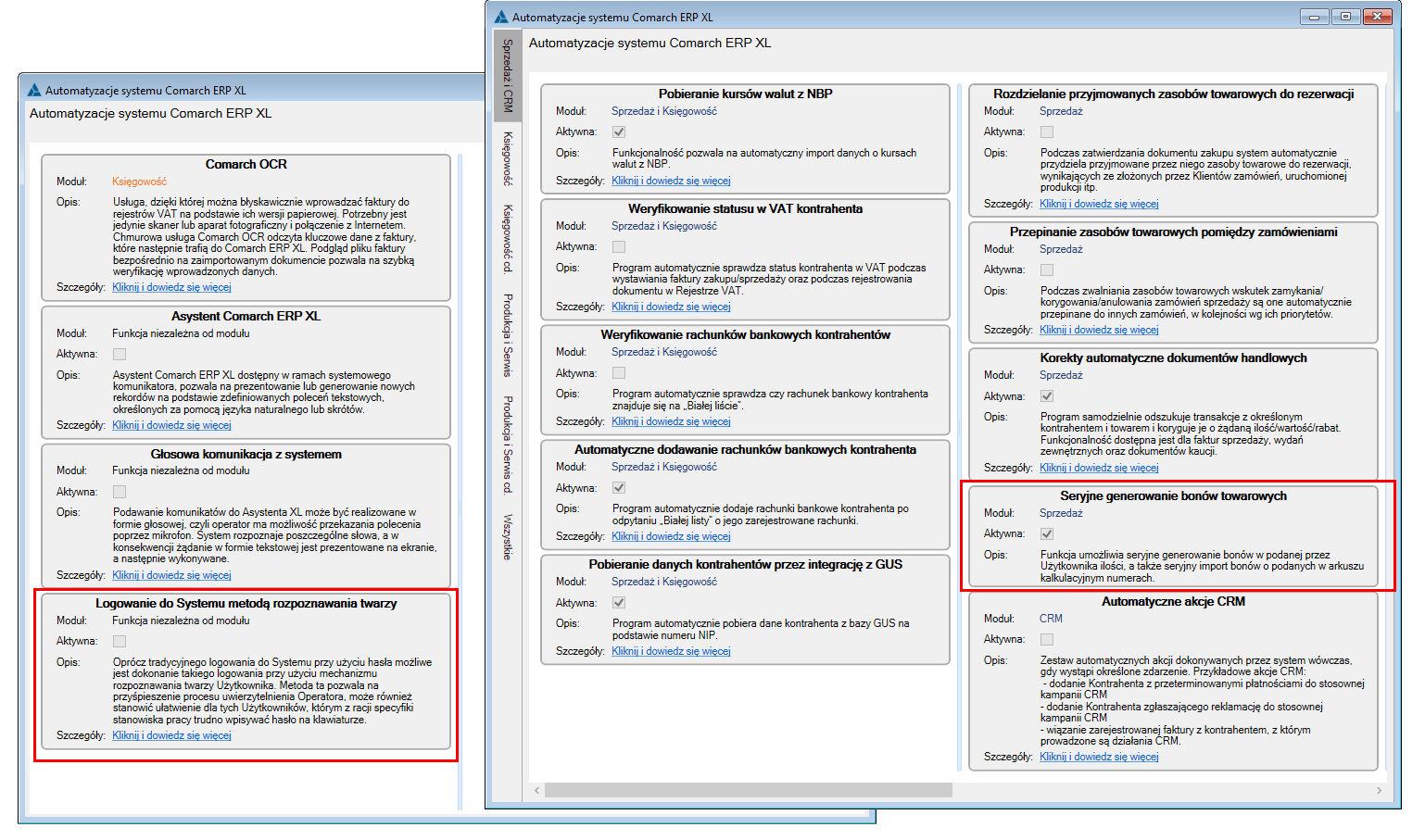Click the Seryjne generowanie bonów towarowych heading
This screenshot has height=840, width=1425.
point(1173,496)
